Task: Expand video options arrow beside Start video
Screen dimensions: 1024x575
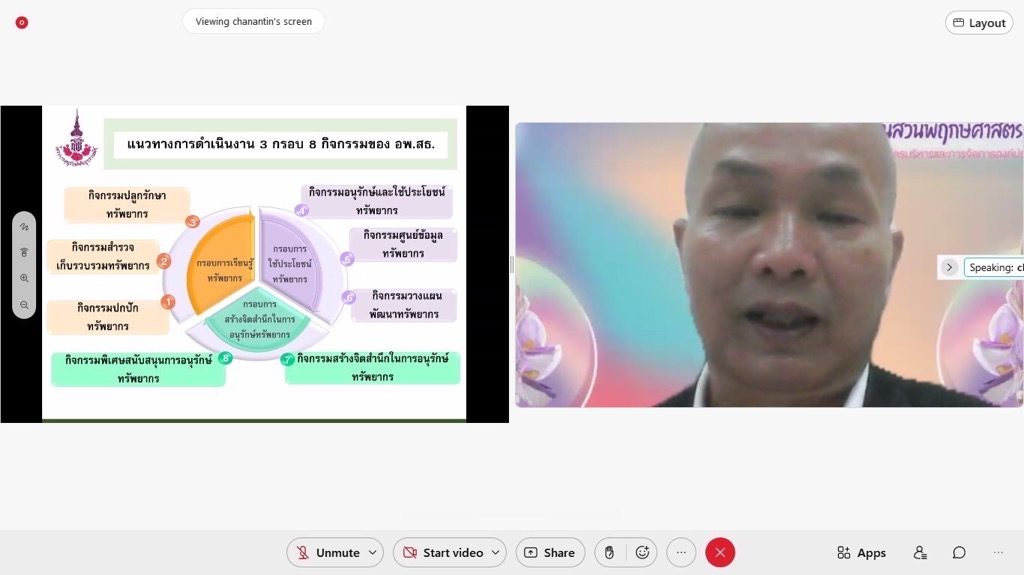Action: (496, 553)
